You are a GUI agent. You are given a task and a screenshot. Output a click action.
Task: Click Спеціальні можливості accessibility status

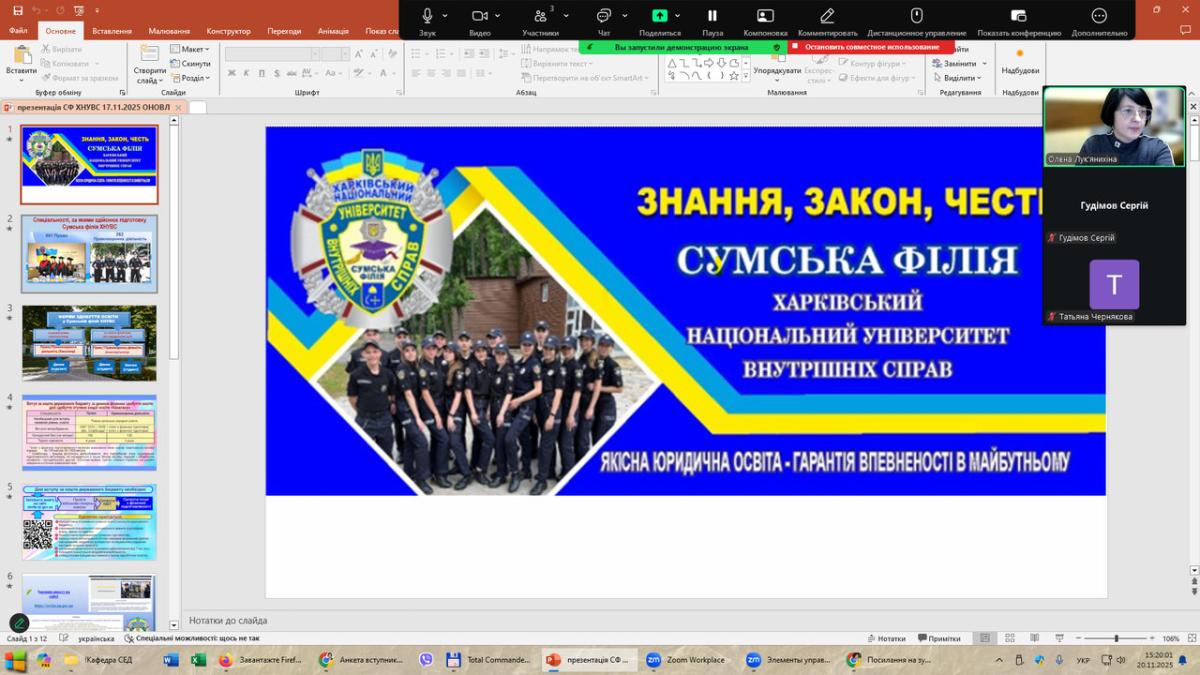pyautogui.click(x=191, y=638)
